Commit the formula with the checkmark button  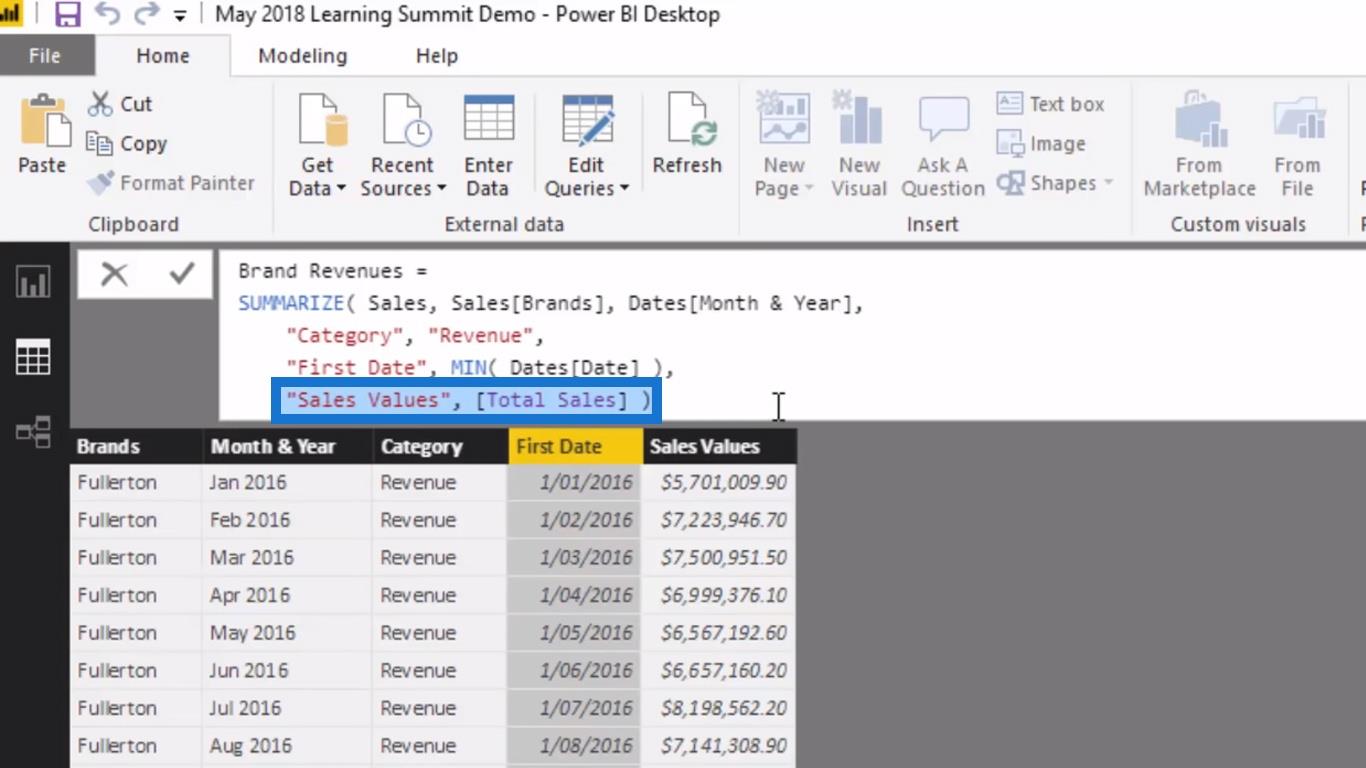(x=182, y=274)
